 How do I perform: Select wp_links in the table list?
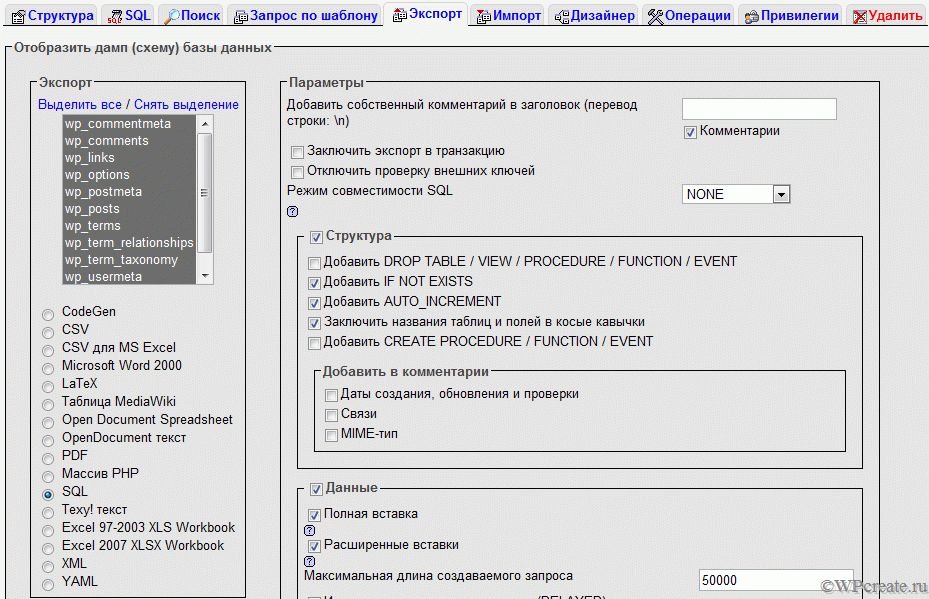[x=129, y=158]
